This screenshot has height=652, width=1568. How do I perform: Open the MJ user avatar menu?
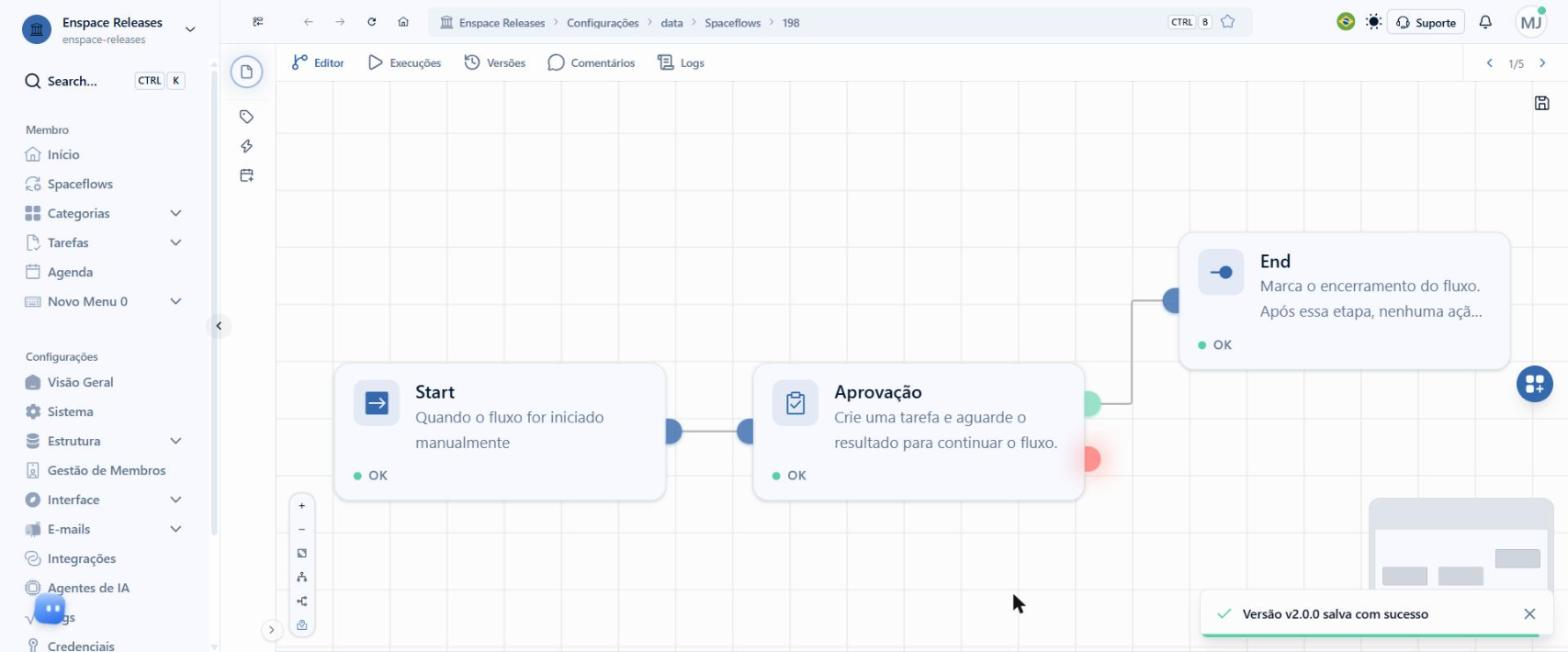click(x=1531, y=22)
